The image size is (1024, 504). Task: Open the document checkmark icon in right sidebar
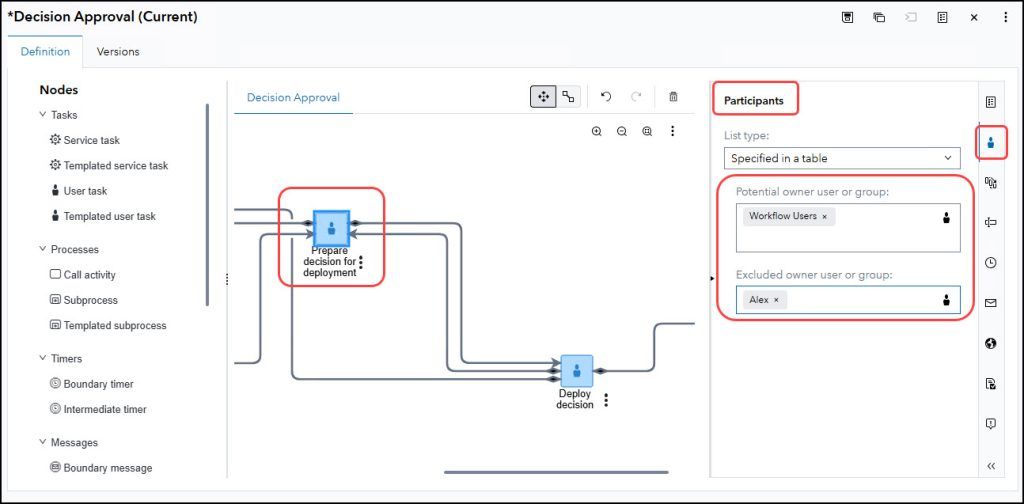coord(991,384)
